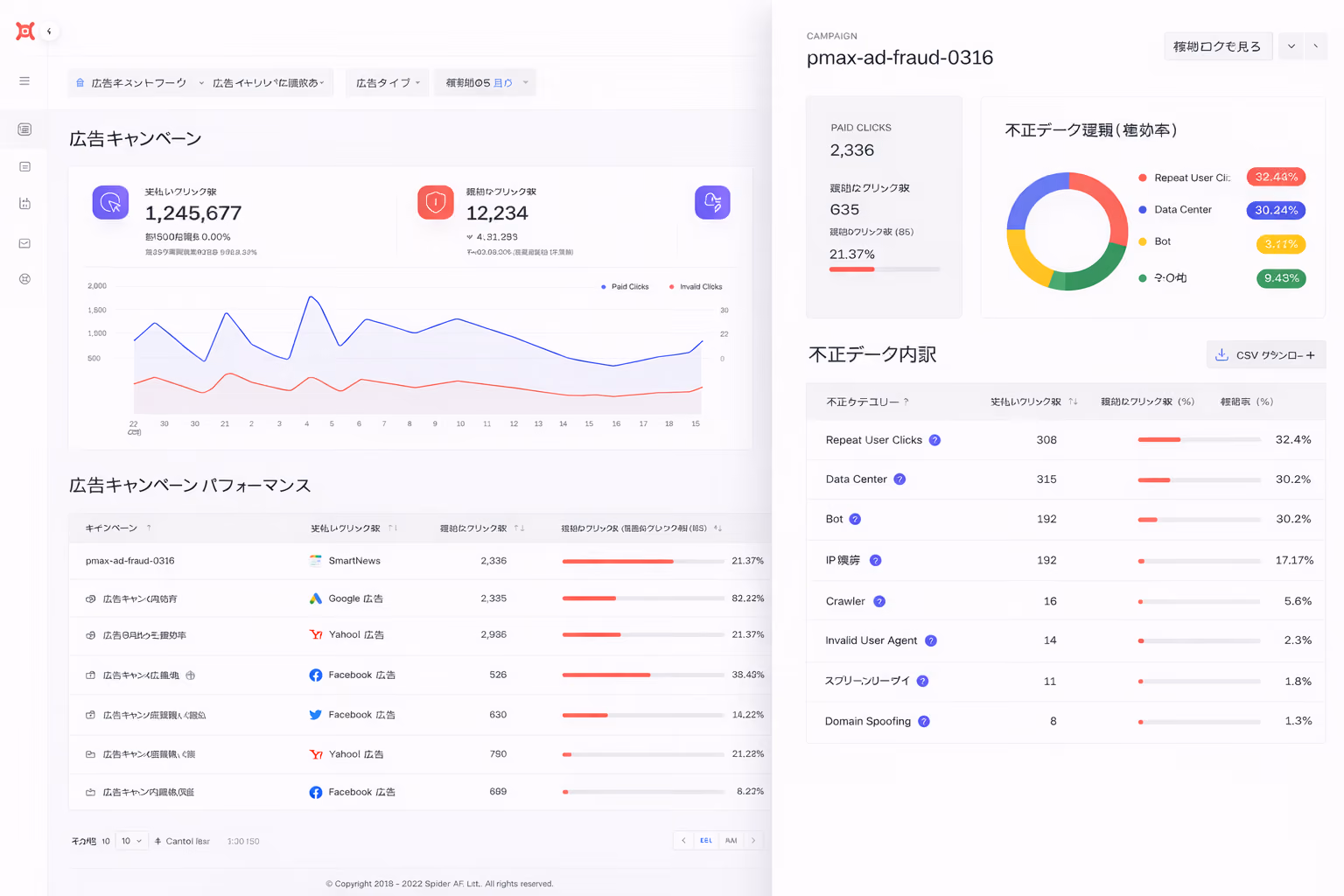Click the CSV download button
The height and width of the screenshot is (896, 1344).
1266,354
